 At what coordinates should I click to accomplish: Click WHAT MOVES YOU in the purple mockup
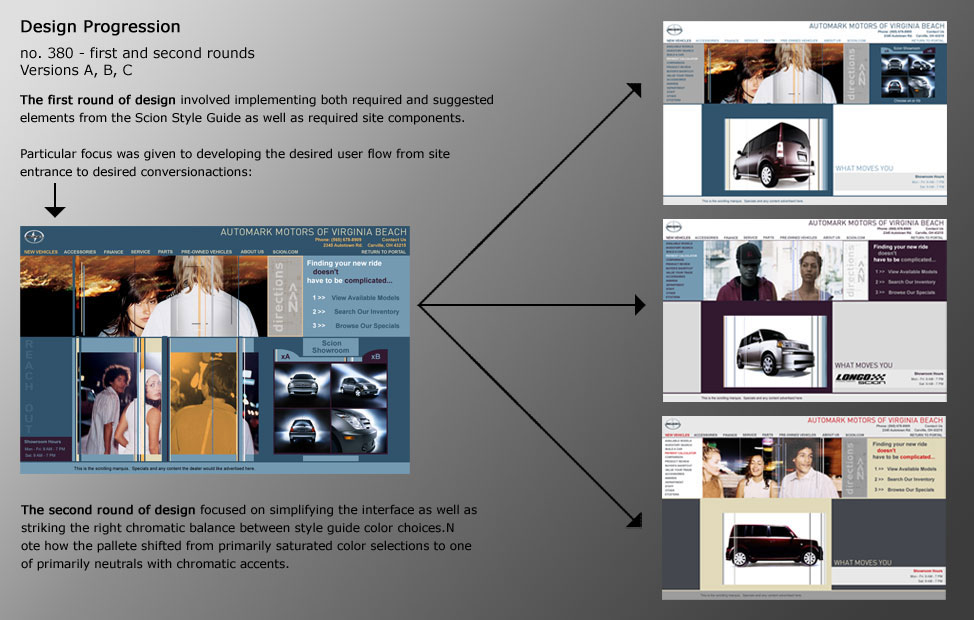point(863,365)
